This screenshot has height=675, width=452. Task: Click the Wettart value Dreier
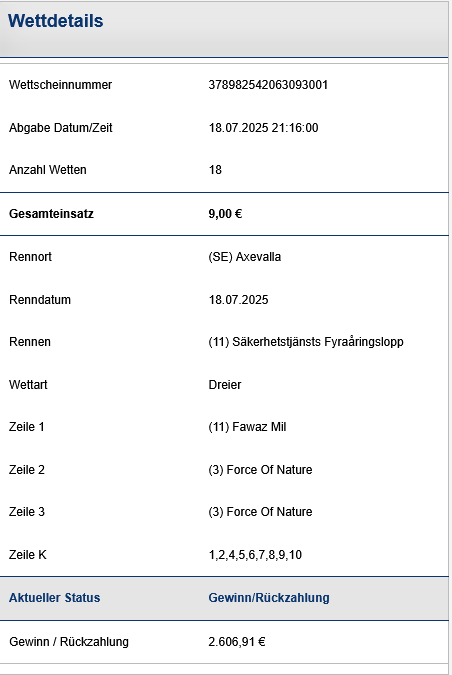click(x=225, y=384)
